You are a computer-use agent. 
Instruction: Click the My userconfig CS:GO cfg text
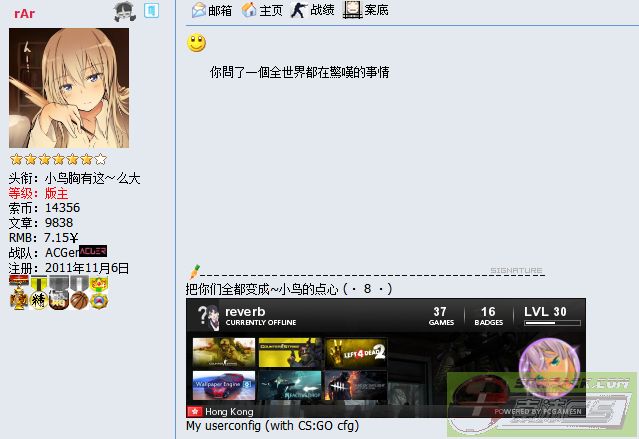click(272, 426)
